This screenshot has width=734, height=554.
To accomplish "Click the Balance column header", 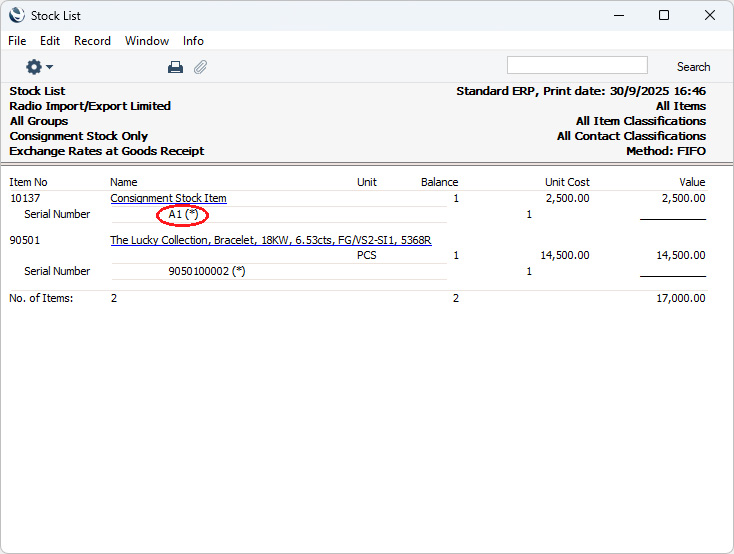I will pyautogui.click(x=439, y=182).
